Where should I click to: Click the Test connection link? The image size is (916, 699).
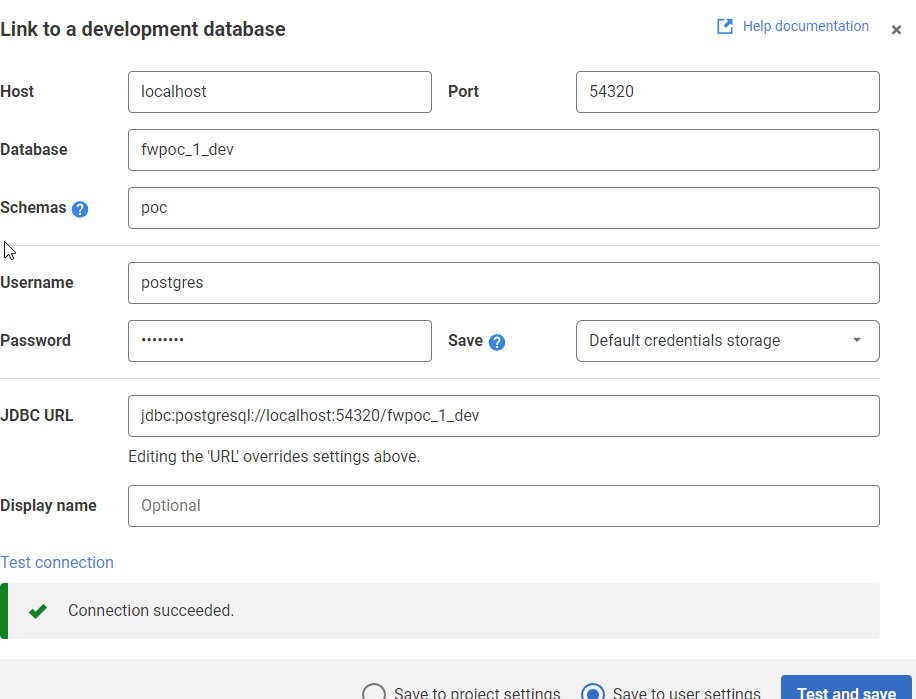tap(57, 562)
